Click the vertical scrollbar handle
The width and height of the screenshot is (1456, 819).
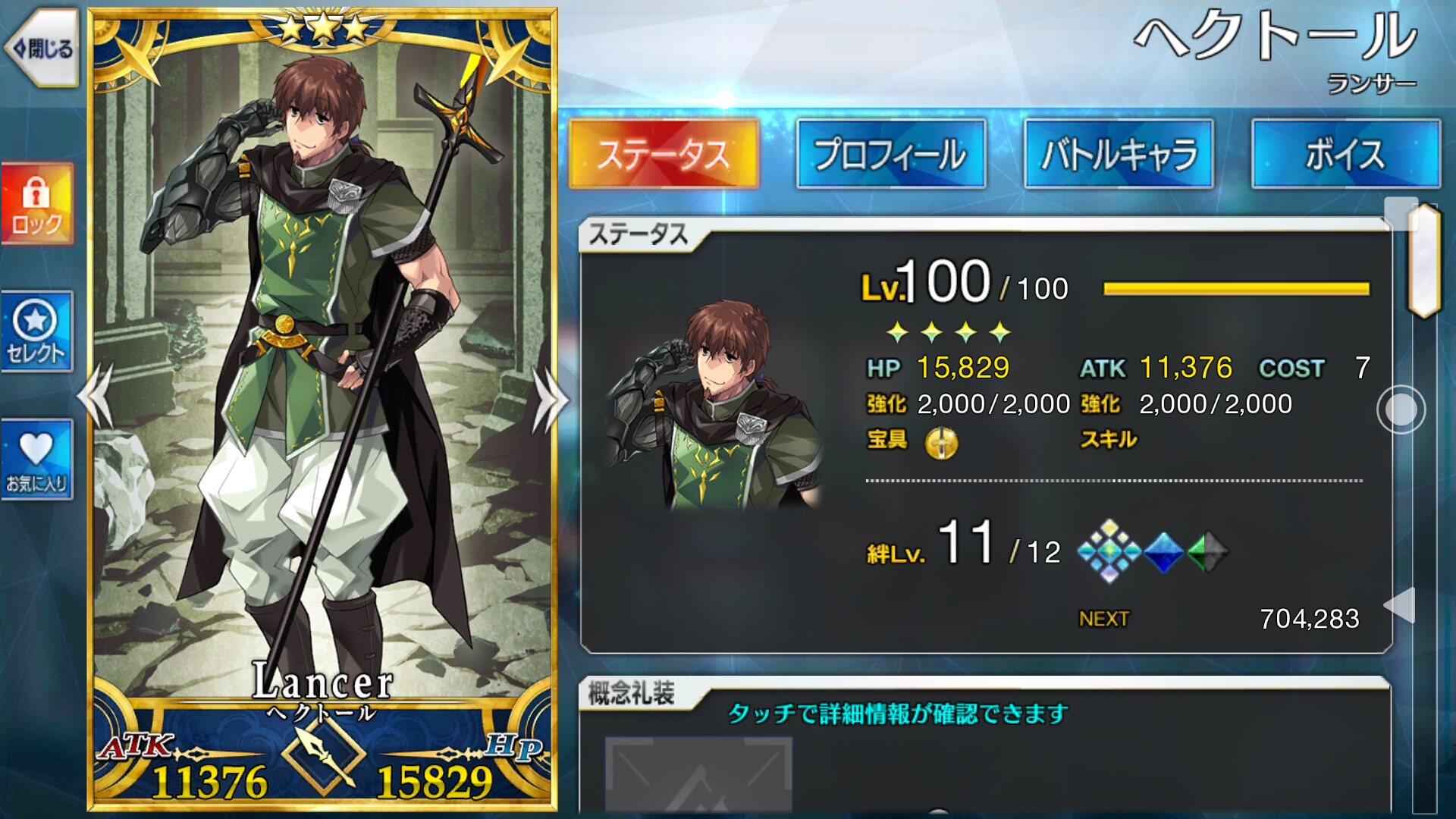(1423, 261)
